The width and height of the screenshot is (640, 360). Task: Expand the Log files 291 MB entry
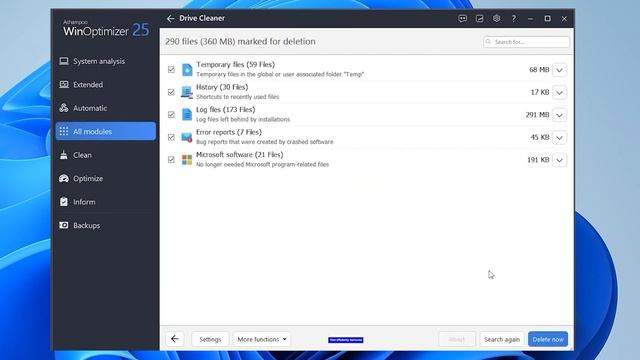(560, 115)
